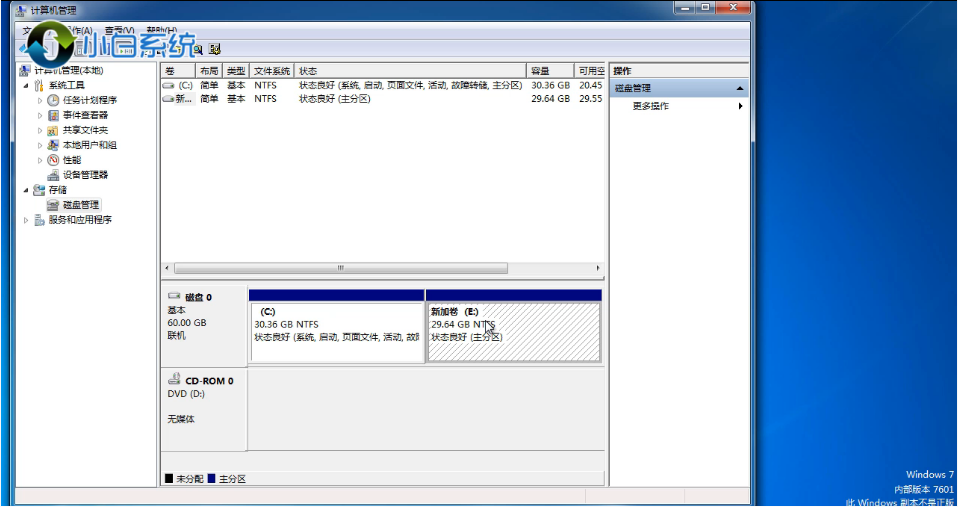This screenshot has height=507, width=958.
Task: Click the 磁盘 0 disk icon
Action: click(x=175, y=297)
